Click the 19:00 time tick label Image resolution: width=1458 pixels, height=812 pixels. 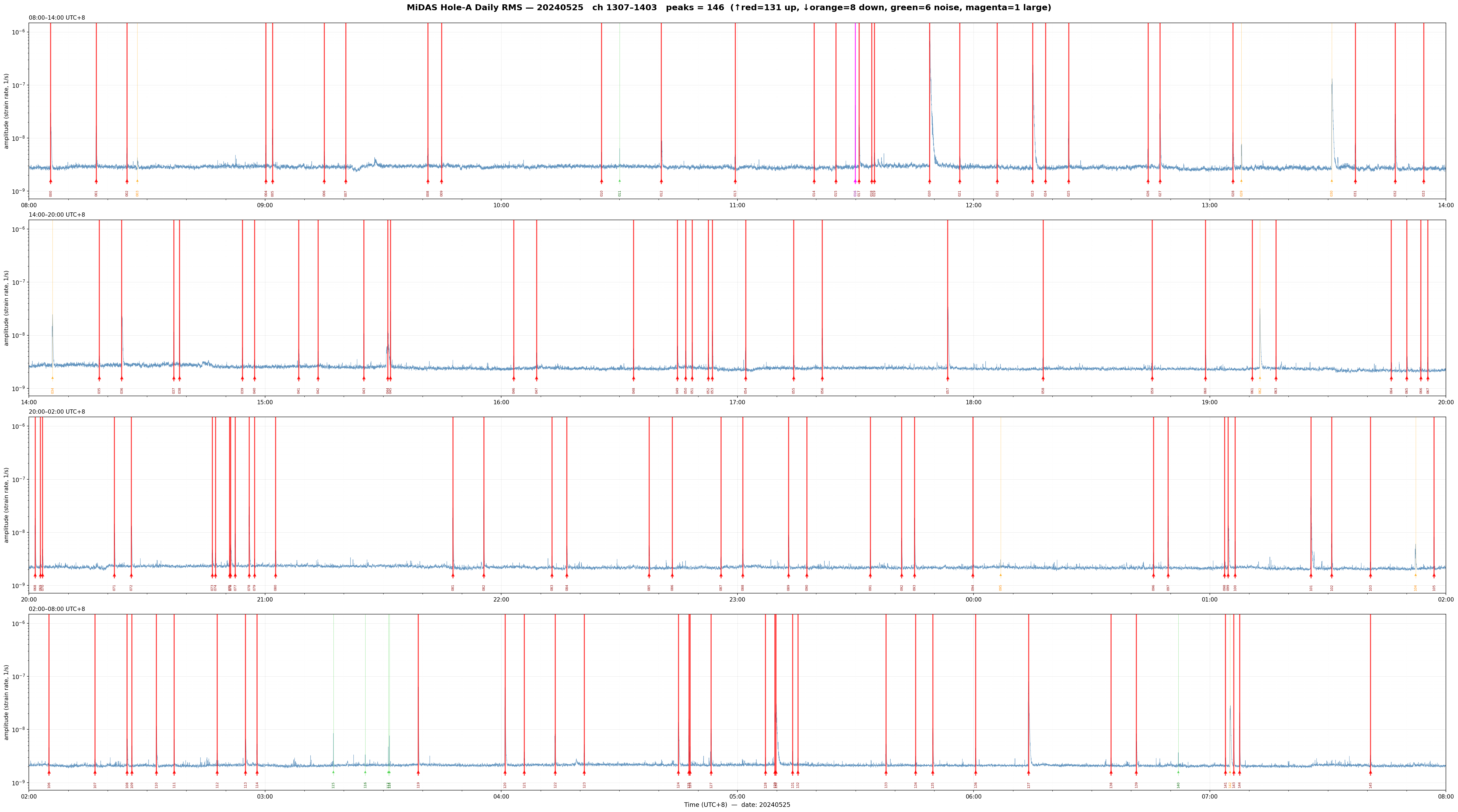coord(1210,402)
